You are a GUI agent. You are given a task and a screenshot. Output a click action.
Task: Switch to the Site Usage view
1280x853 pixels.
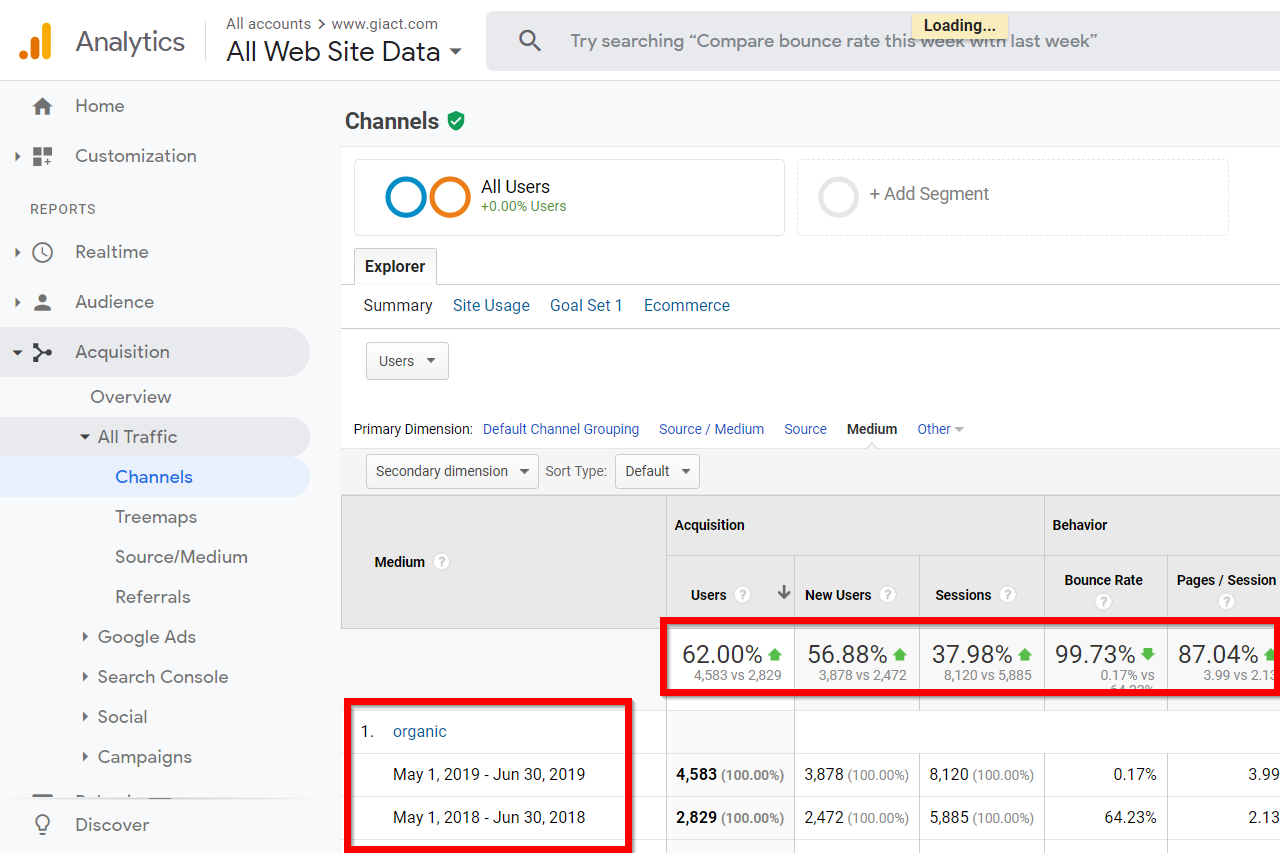pyautogui.click(x=491, y=306)
